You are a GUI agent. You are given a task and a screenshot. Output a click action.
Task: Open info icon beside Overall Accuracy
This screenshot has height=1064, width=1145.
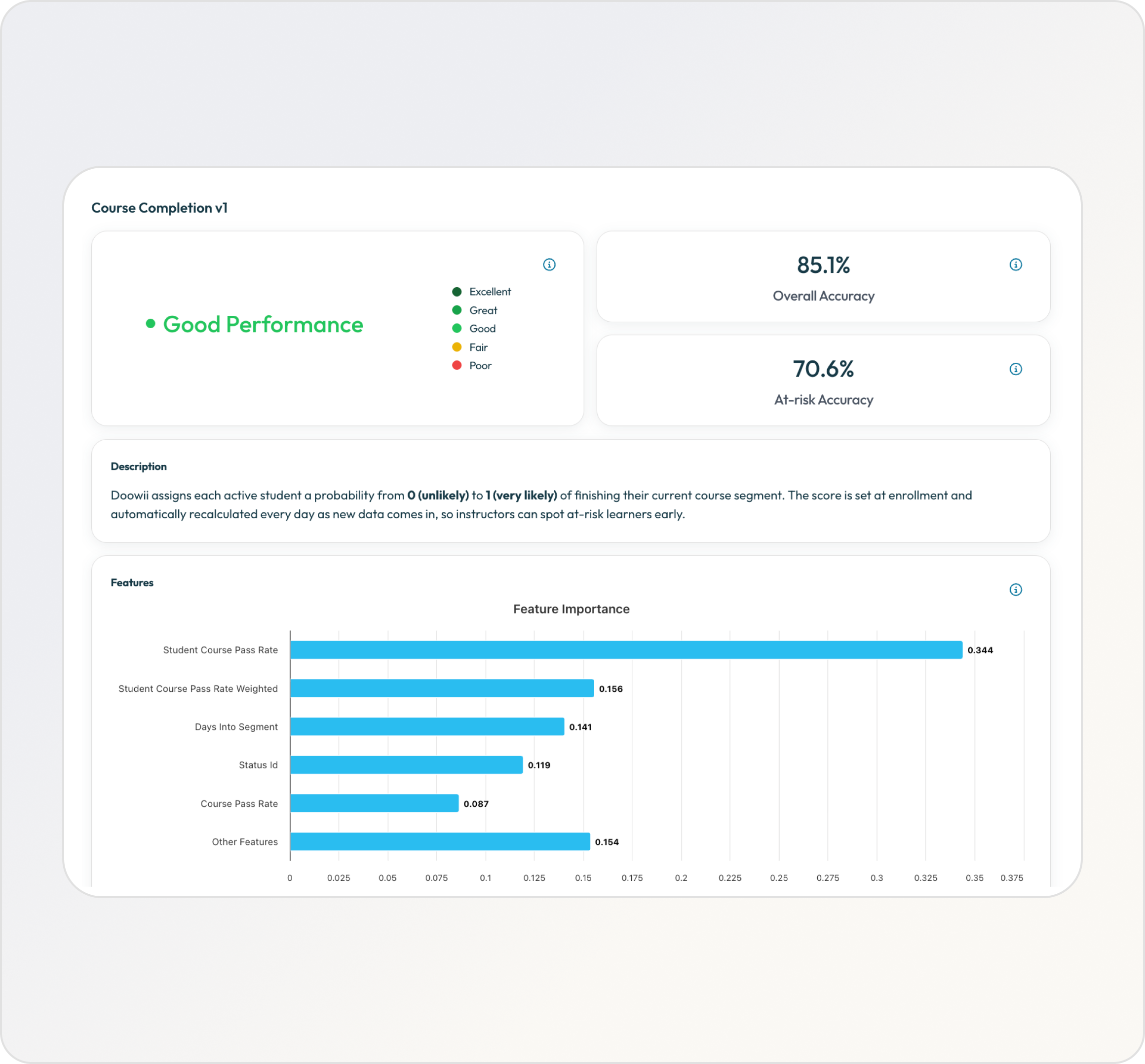pos(1016,265)
